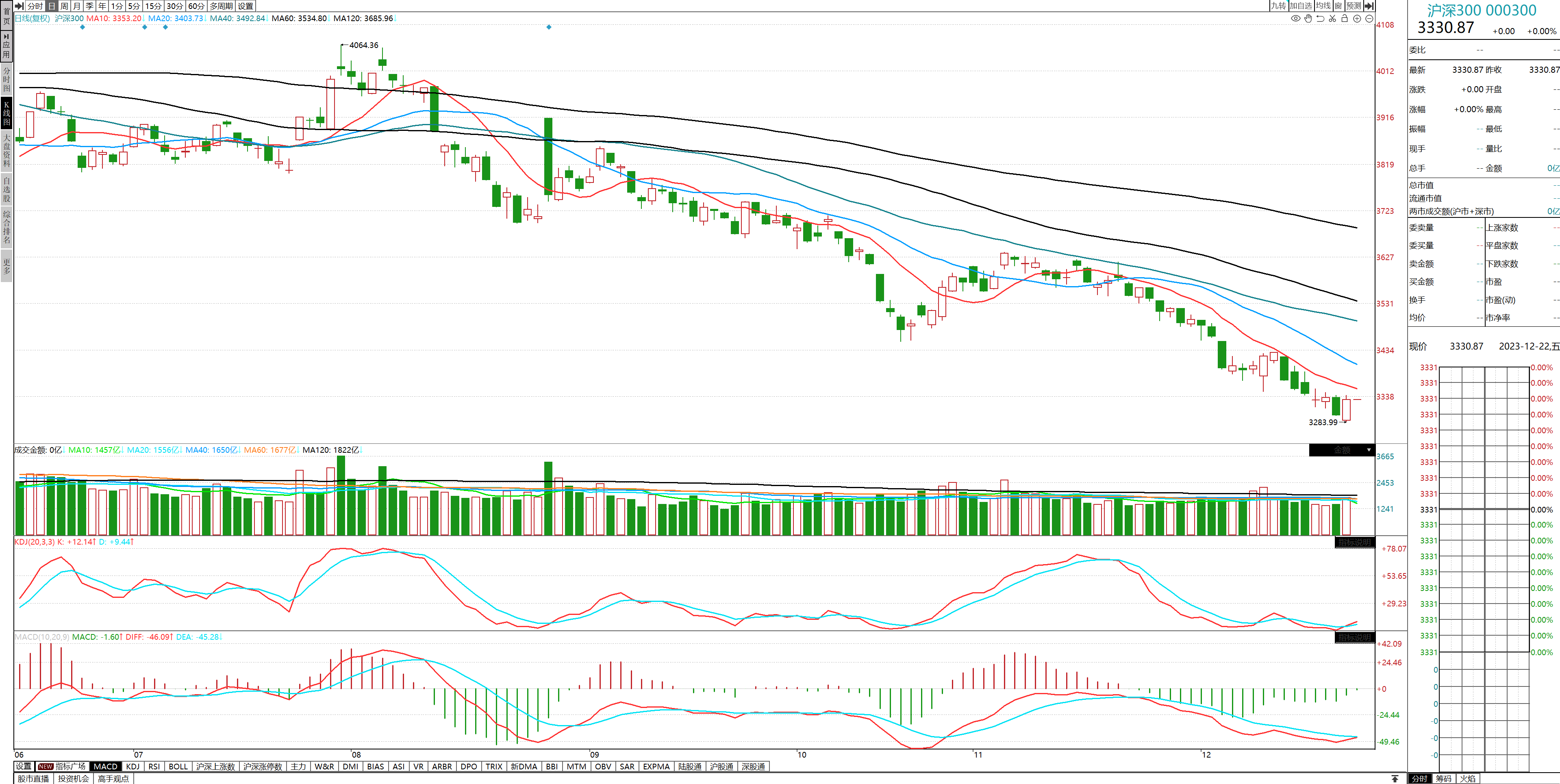The height and width of the screenshot is (784, 1560).
Task: Click the undo arrow icon
Action: coord(1320,19)
